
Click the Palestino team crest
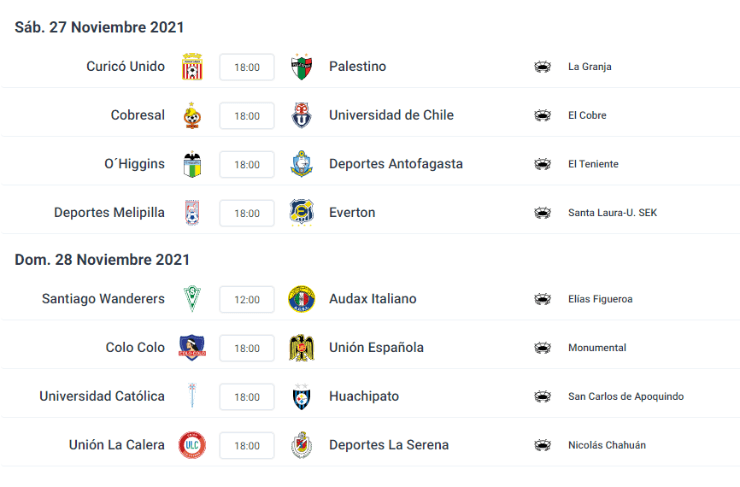302,67
